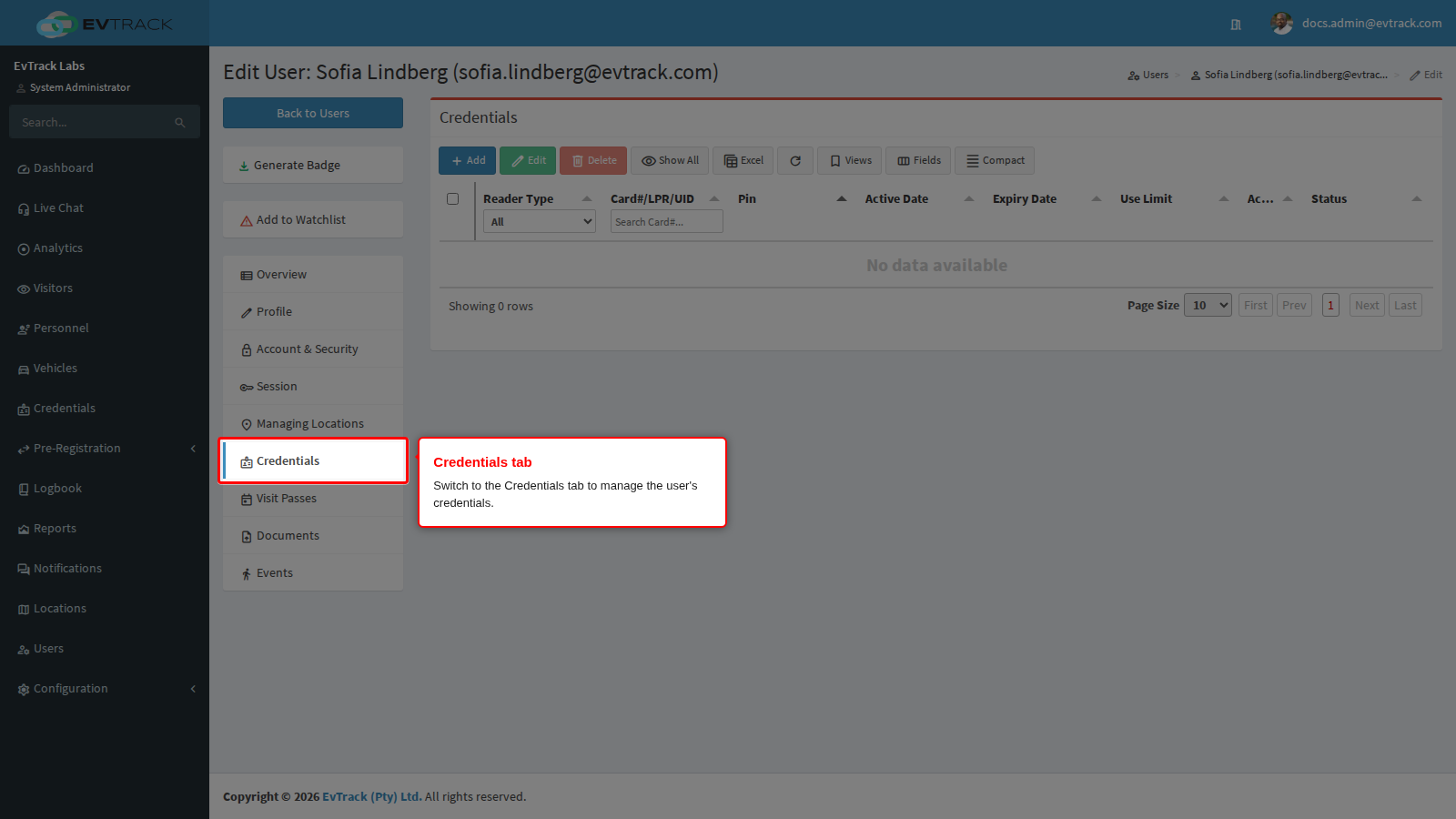Screen dimensions: 1456x819
Task: Open the user avatar in the header
Action: click(1282, 24)
